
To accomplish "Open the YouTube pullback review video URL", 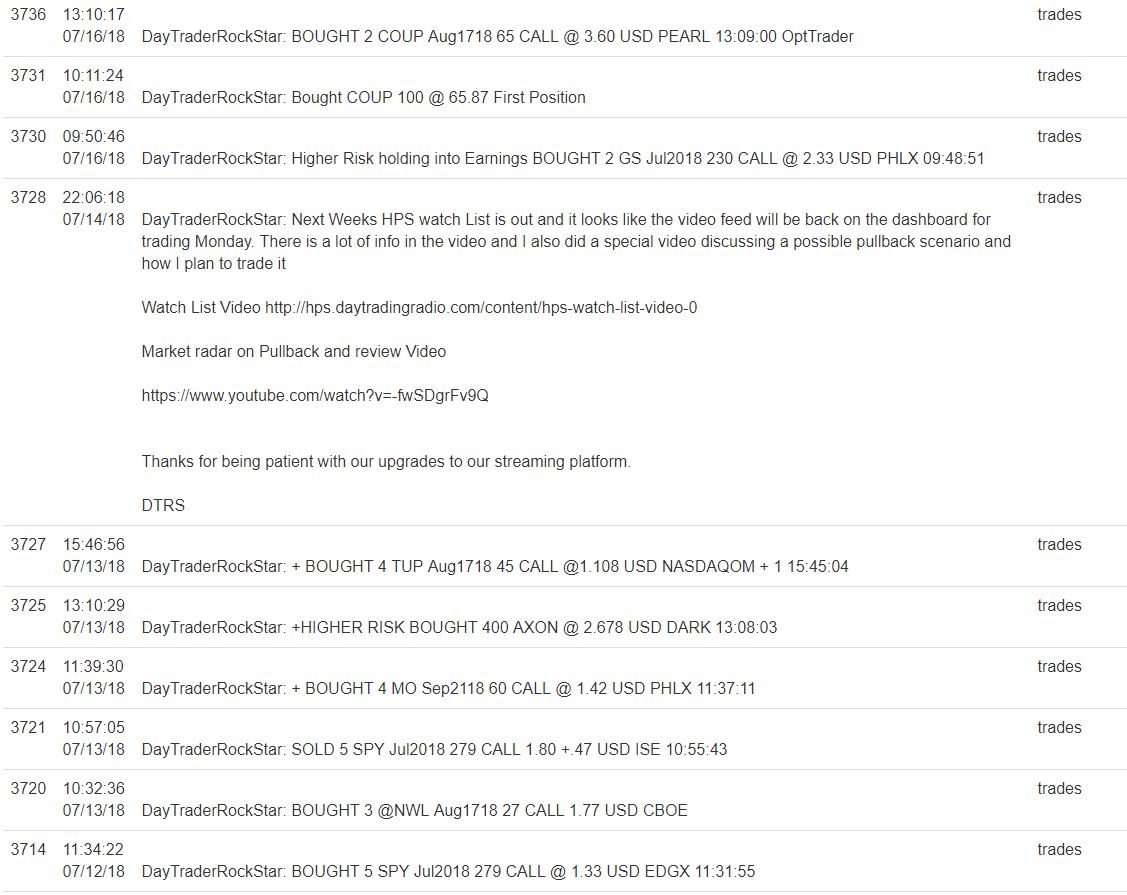I will point(315,396).
